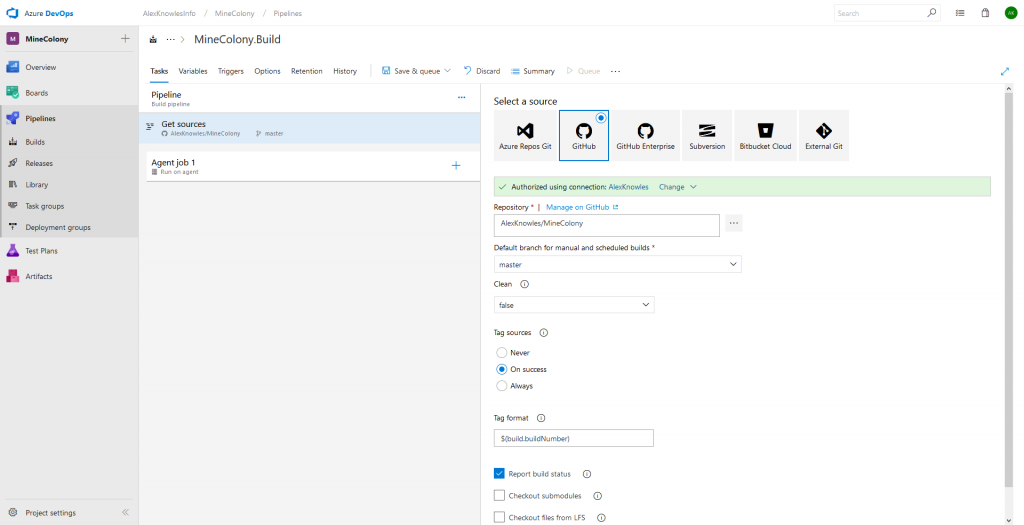This screenshot has height=525, width=1024.
Task: Select Always for Tag sources
Action: 502,386
